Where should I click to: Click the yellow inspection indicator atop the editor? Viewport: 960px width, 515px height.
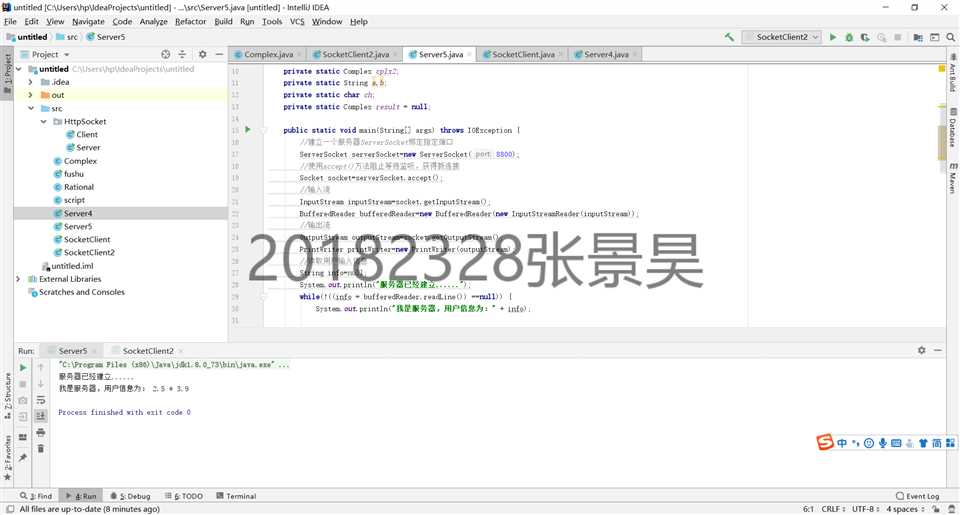(942, 69)
